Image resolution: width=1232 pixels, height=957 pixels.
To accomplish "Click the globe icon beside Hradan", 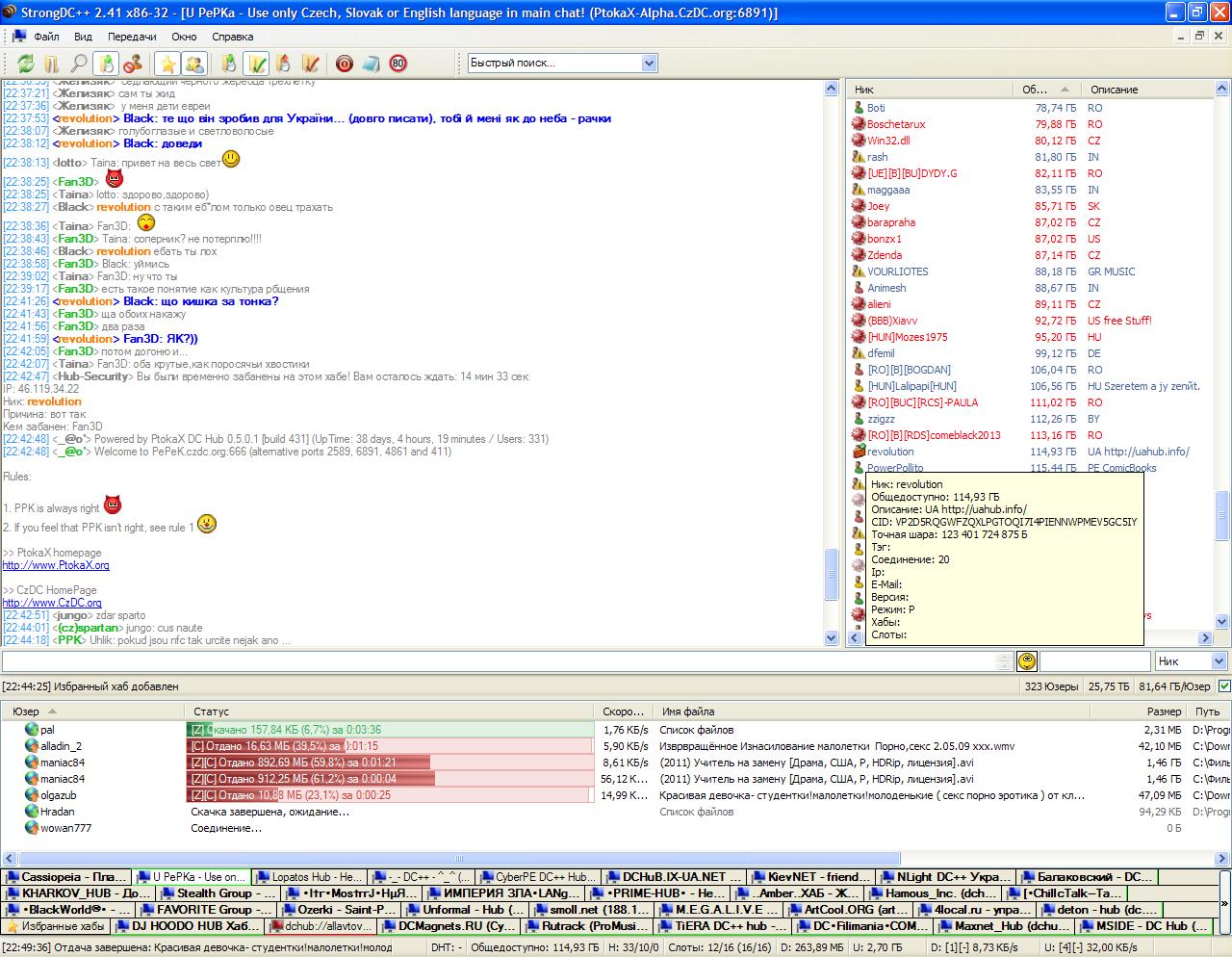I will 32,812.
